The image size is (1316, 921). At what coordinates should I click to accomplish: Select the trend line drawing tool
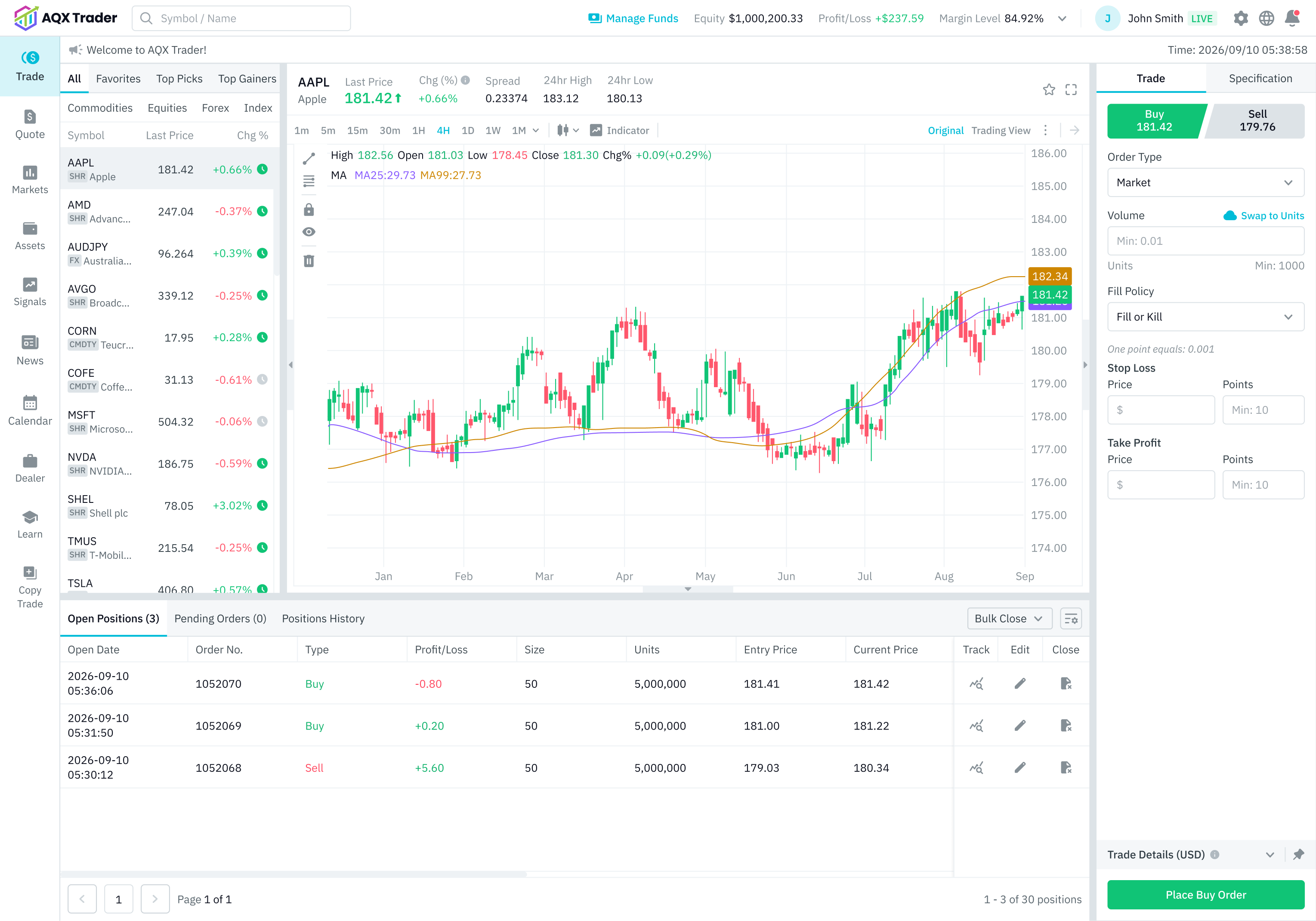click(x=309, y=158)
